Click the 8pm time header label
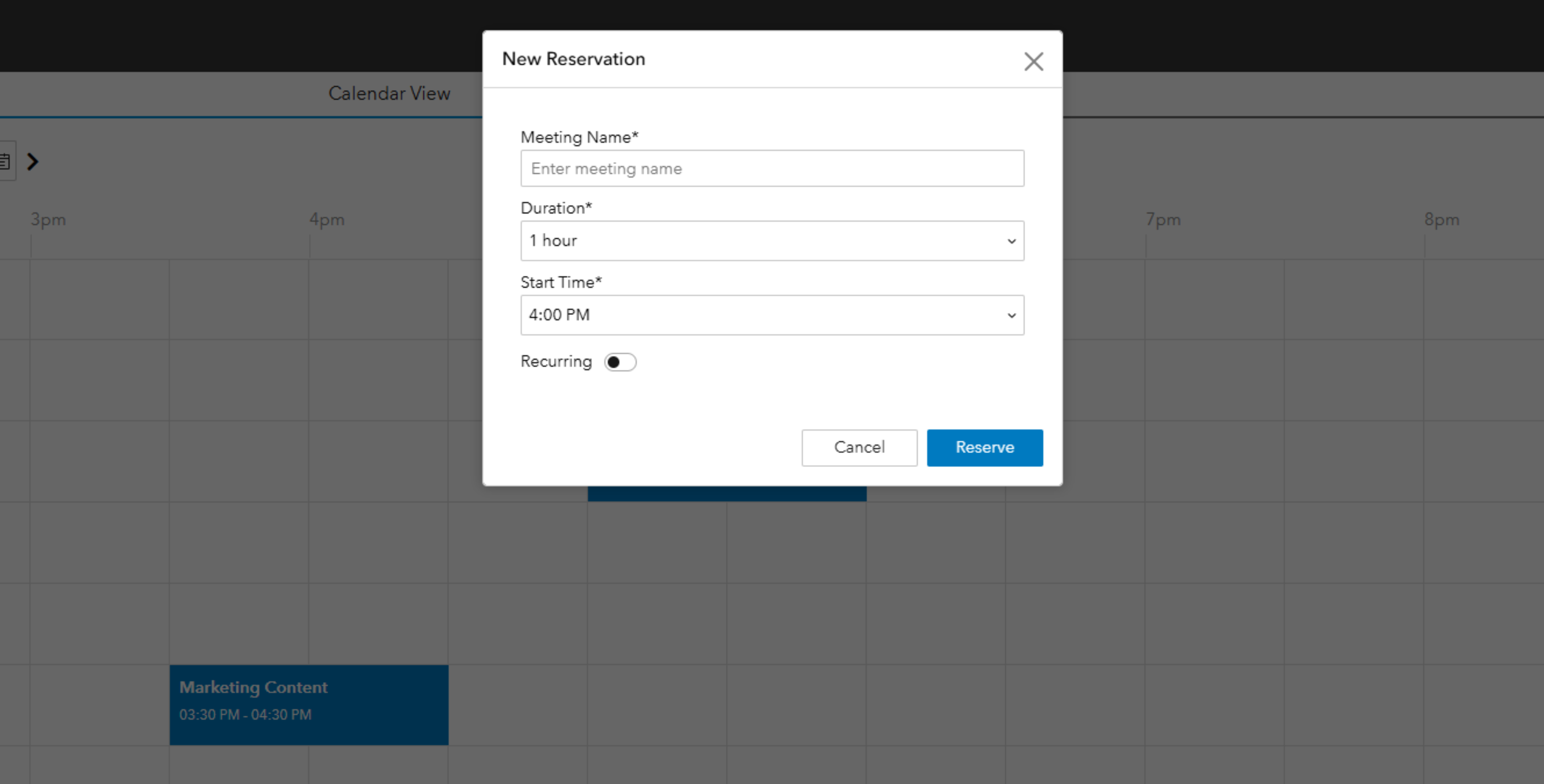Image resolution: width=1544 pixels, height=784 pixels. pos(1442,220)
